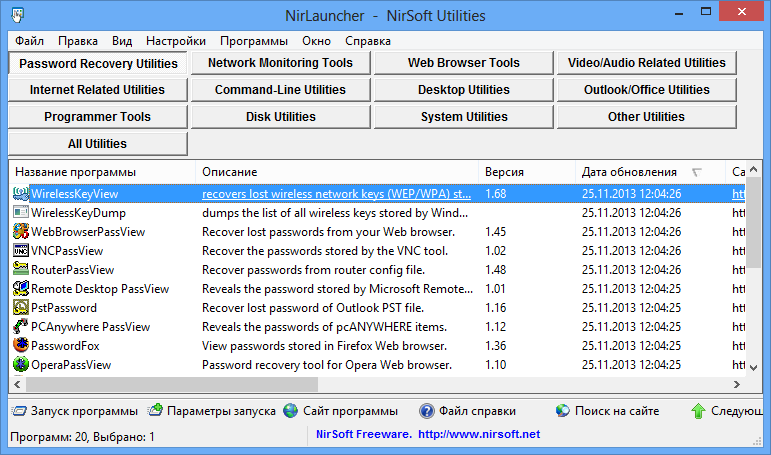Open the http://www.nirsoft.net link

tap(479, 434)
